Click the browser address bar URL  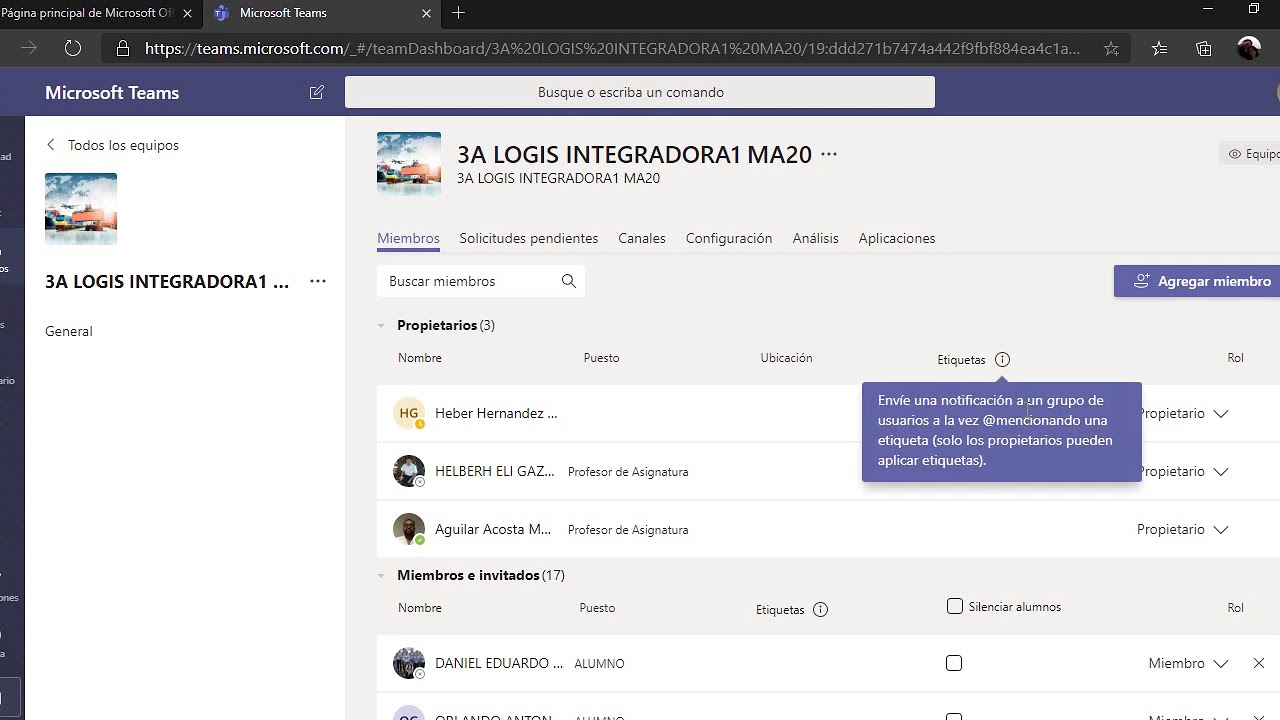tap(612, 48)
